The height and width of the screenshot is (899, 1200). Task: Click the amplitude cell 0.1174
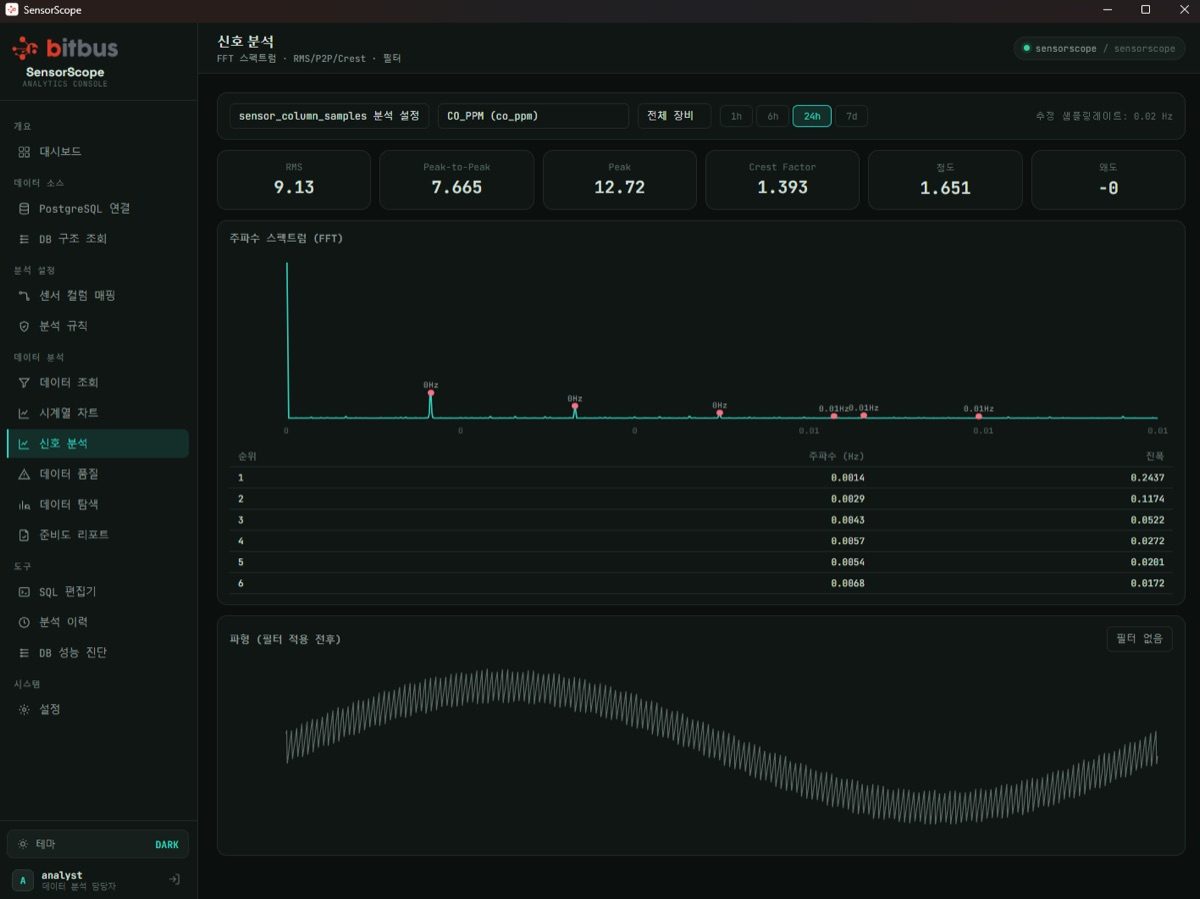click(x=1148, y=499)
